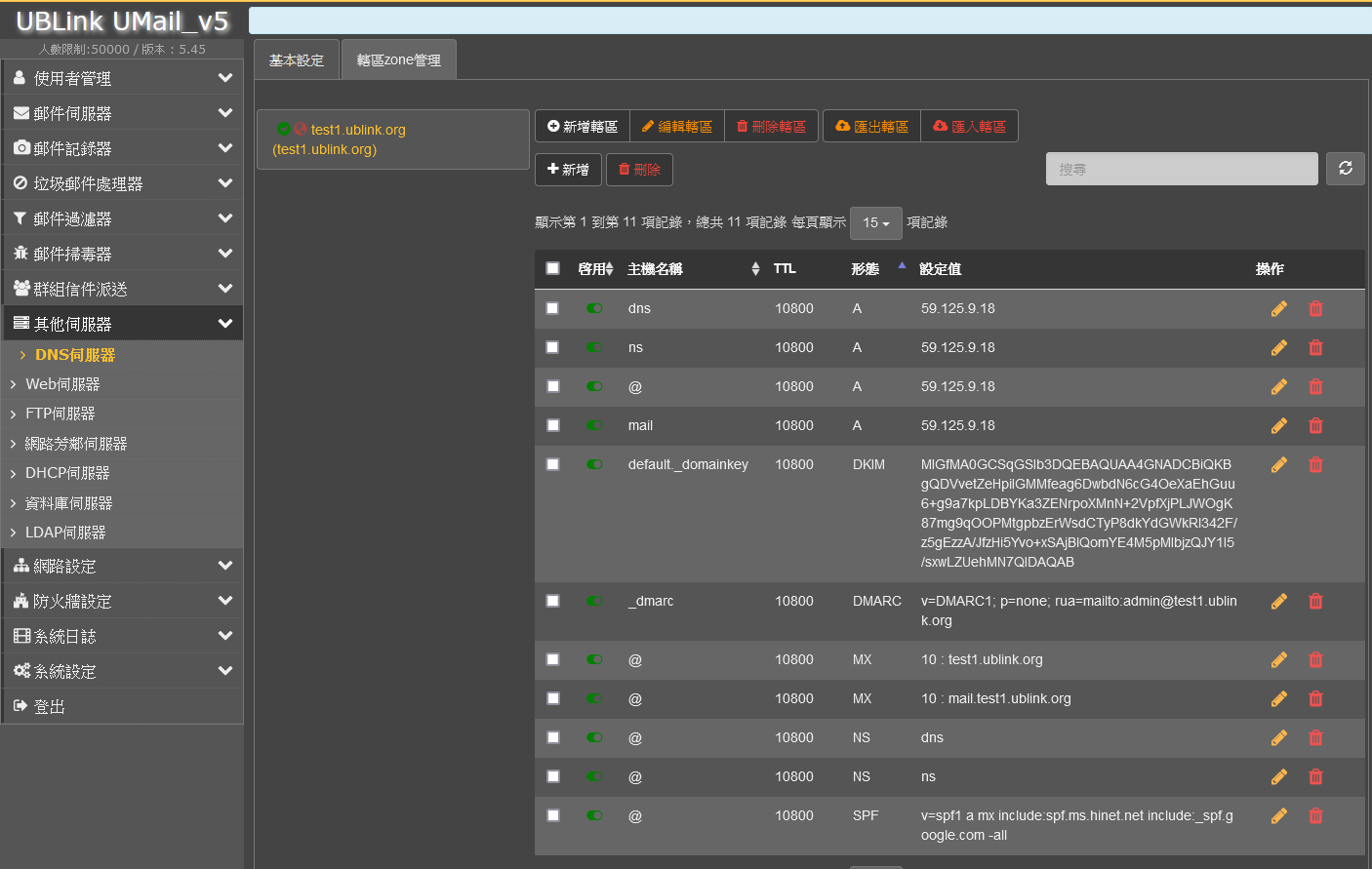This screenshot has height=869, width=1372.
Task: Toggle enabled switch for ns A record
Action: pyautogui.click(x=594, y=347)
